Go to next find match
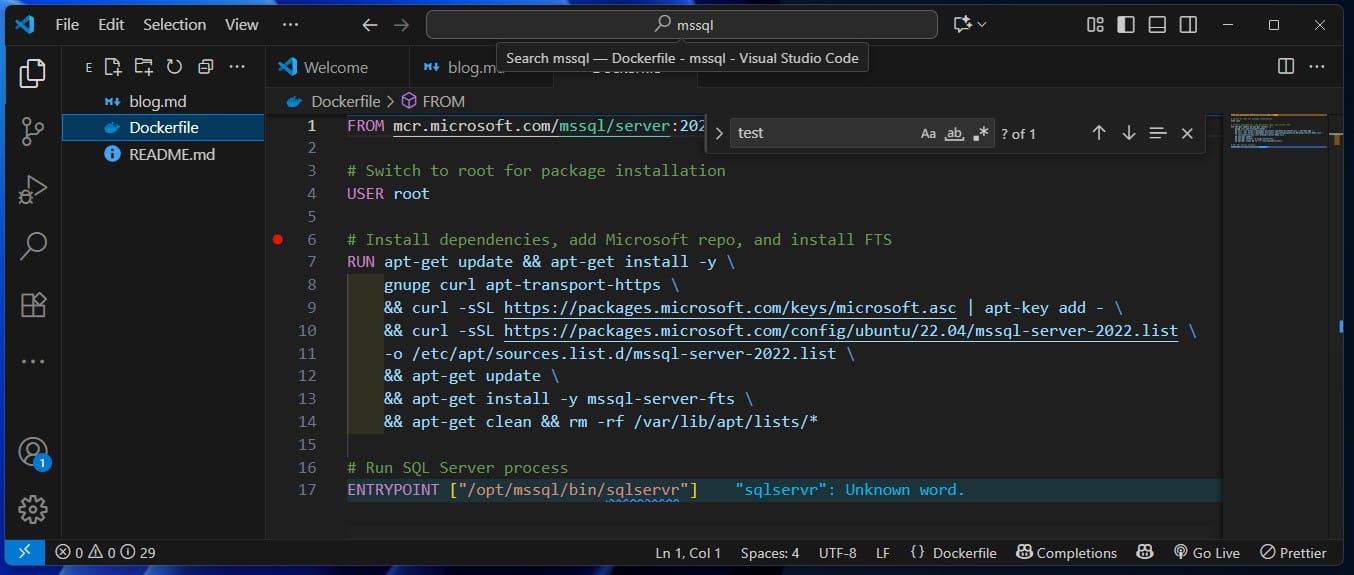 1129,133
